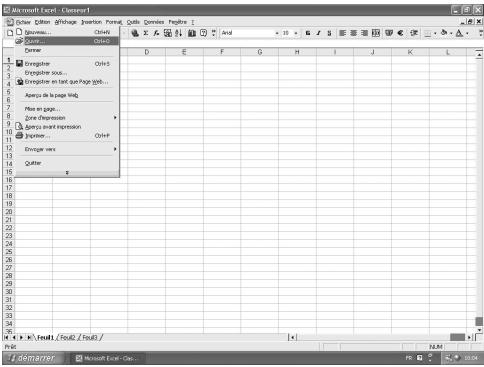Click the merge and center icon
This screenshot has width=484, height=367.
pos(376,33)
